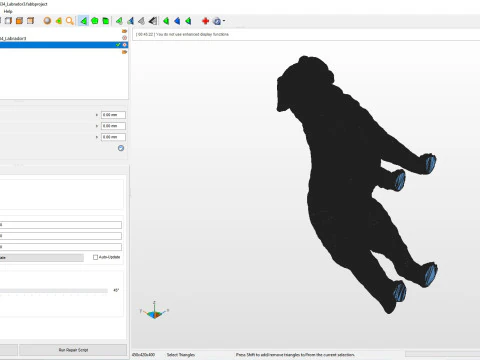Click the angle slider next to 45°

point(54,291)
